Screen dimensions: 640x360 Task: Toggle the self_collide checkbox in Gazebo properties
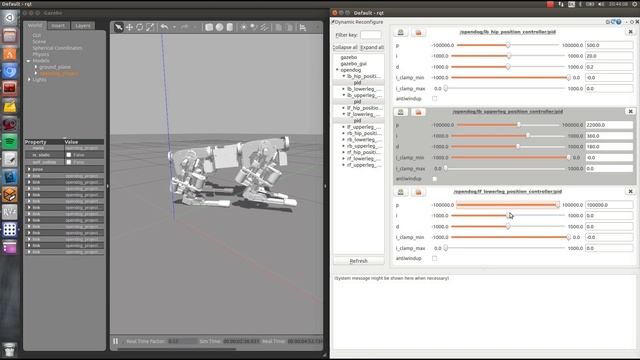tap(69, 162)
